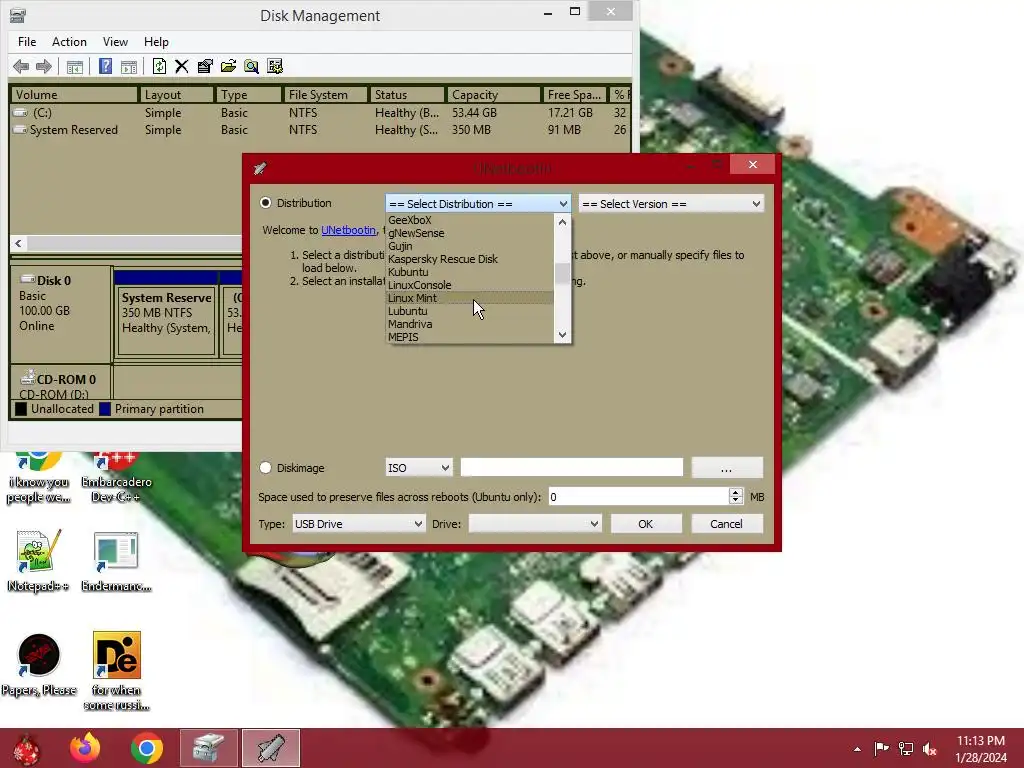
Task: Increase preserve space with spinner up arrow
Action: (x=735, y=492)
